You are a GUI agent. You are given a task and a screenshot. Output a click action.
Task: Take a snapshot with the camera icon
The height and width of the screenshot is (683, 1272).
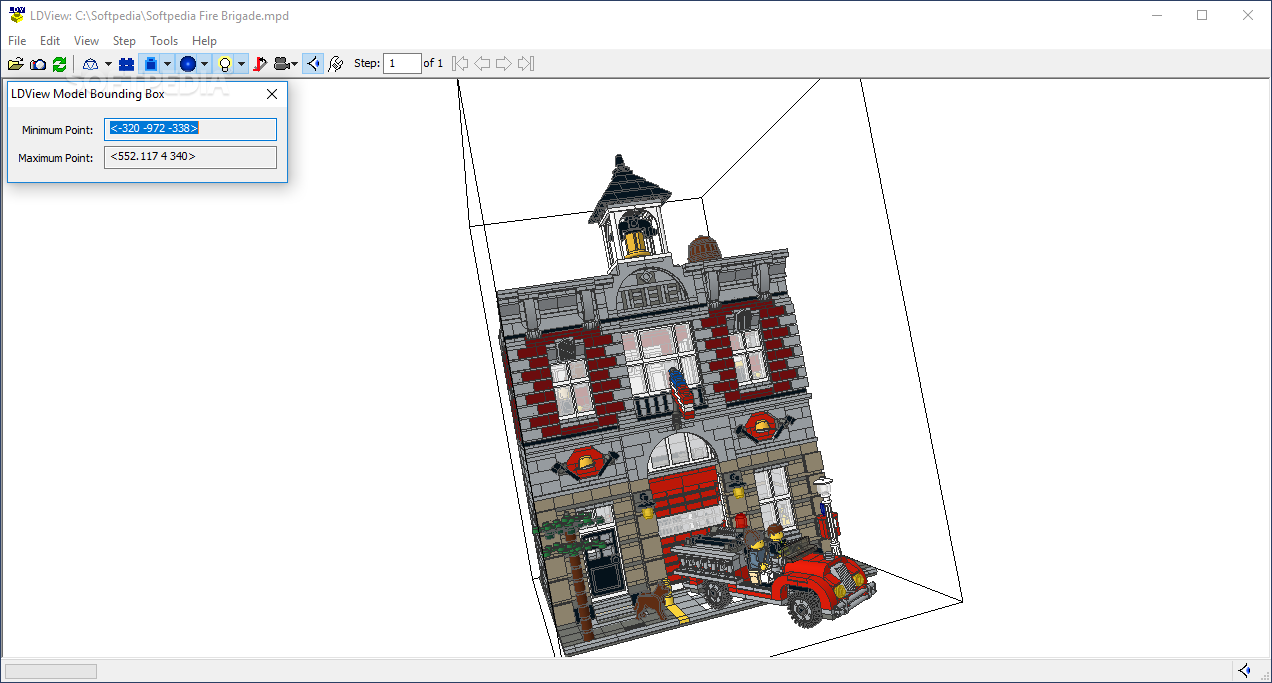[38, 64]
